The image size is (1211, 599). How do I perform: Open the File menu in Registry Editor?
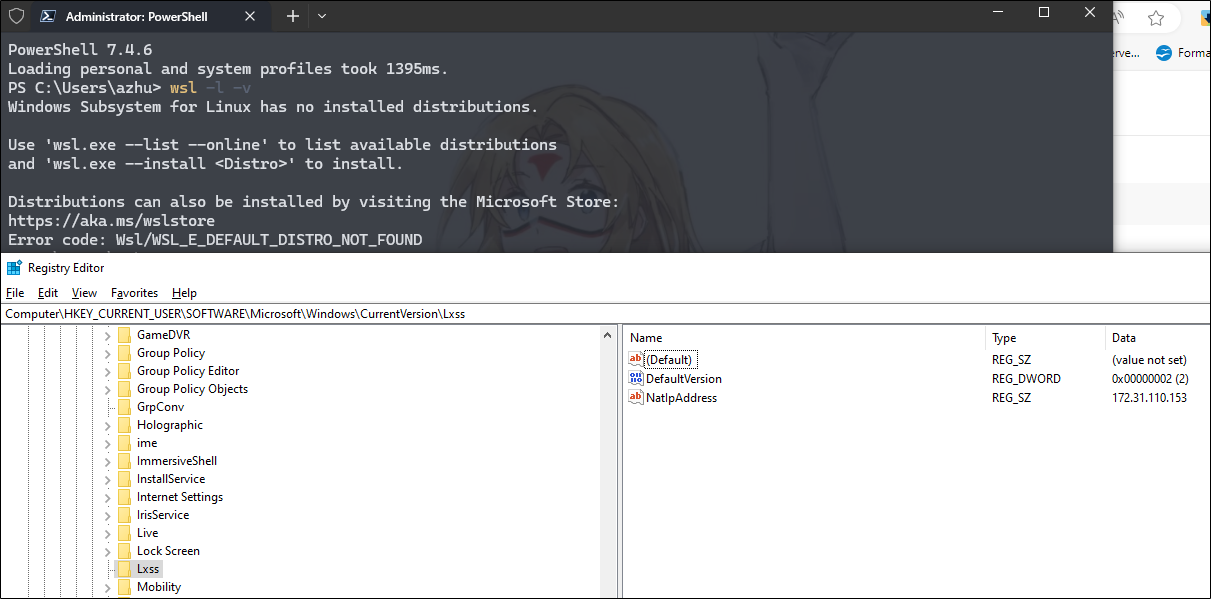coord(15,293)
